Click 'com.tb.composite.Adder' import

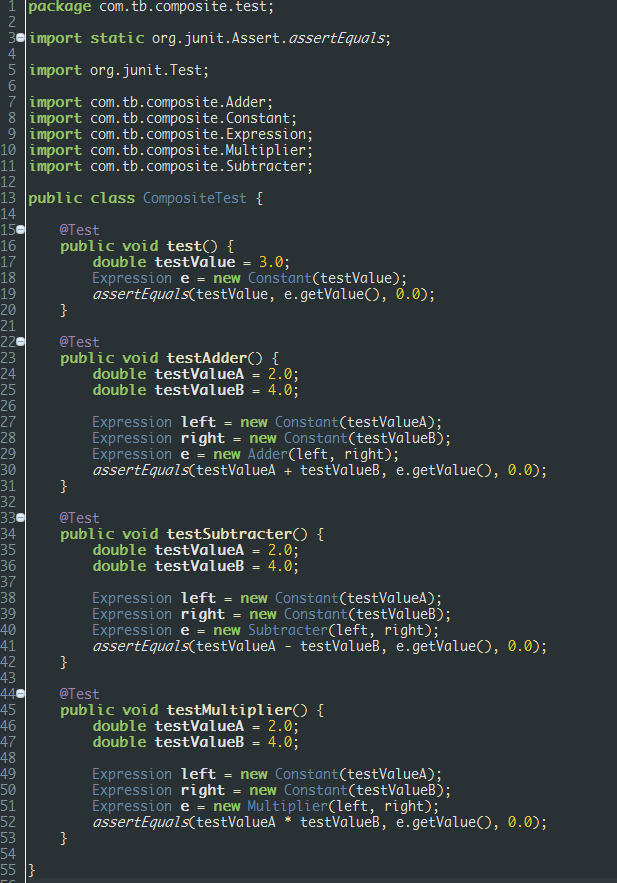coord(178,102)
